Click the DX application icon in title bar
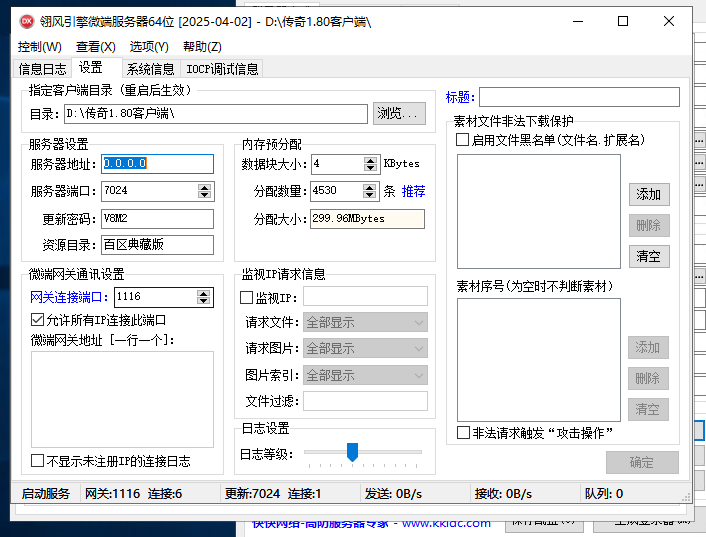Viewport: 706px width, 537px height. [27, 21]
